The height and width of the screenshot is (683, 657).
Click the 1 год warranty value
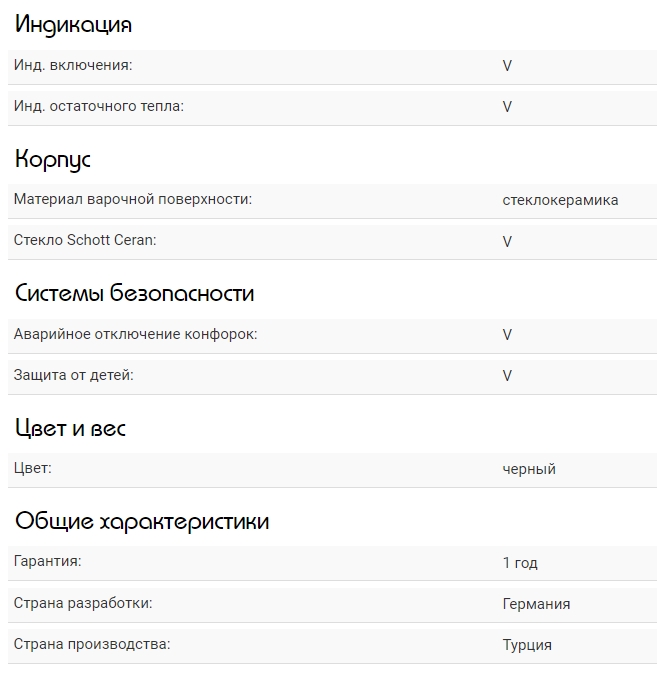[x=520, y=563]
